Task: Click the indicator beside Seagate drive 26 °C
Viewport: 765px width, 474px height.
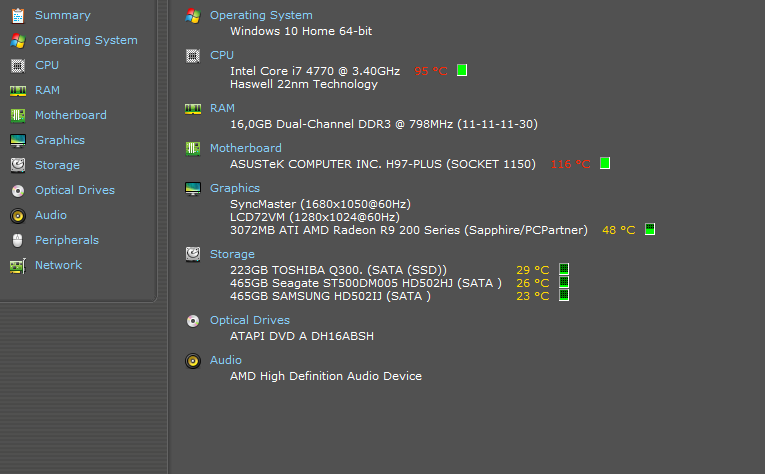Action: [564, 282]
